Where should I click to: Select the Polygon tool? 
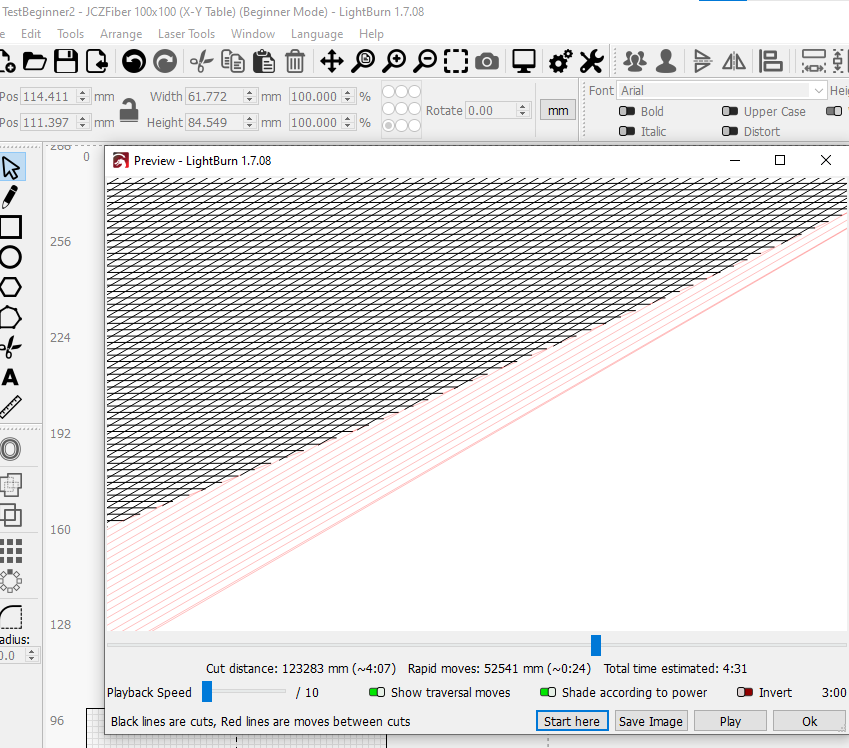point(12,287)
